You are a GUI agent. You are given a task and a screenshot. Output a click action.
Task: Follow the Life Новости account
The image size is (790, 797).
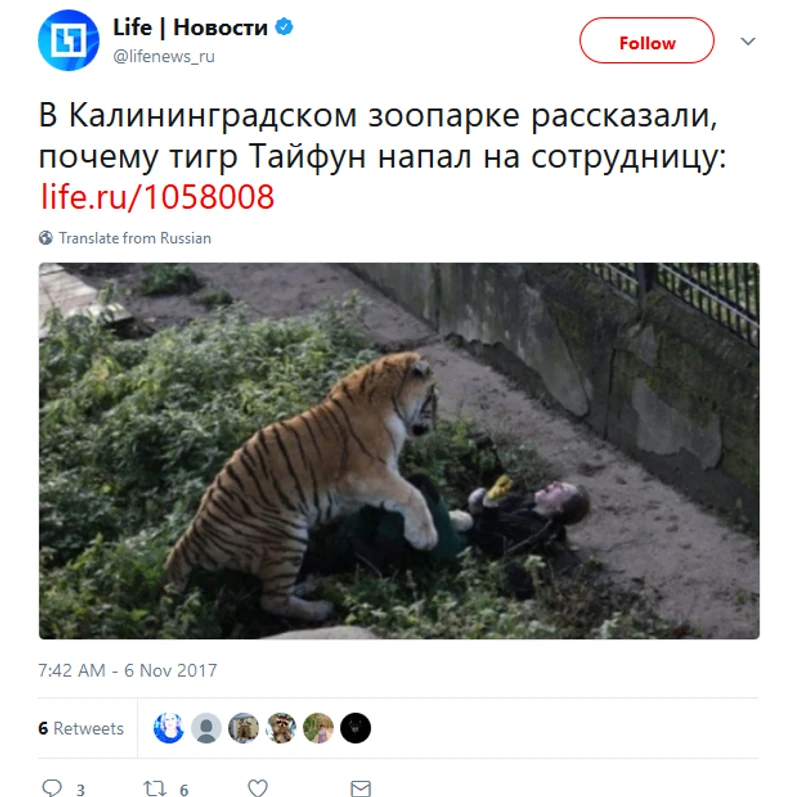[647, 41]
